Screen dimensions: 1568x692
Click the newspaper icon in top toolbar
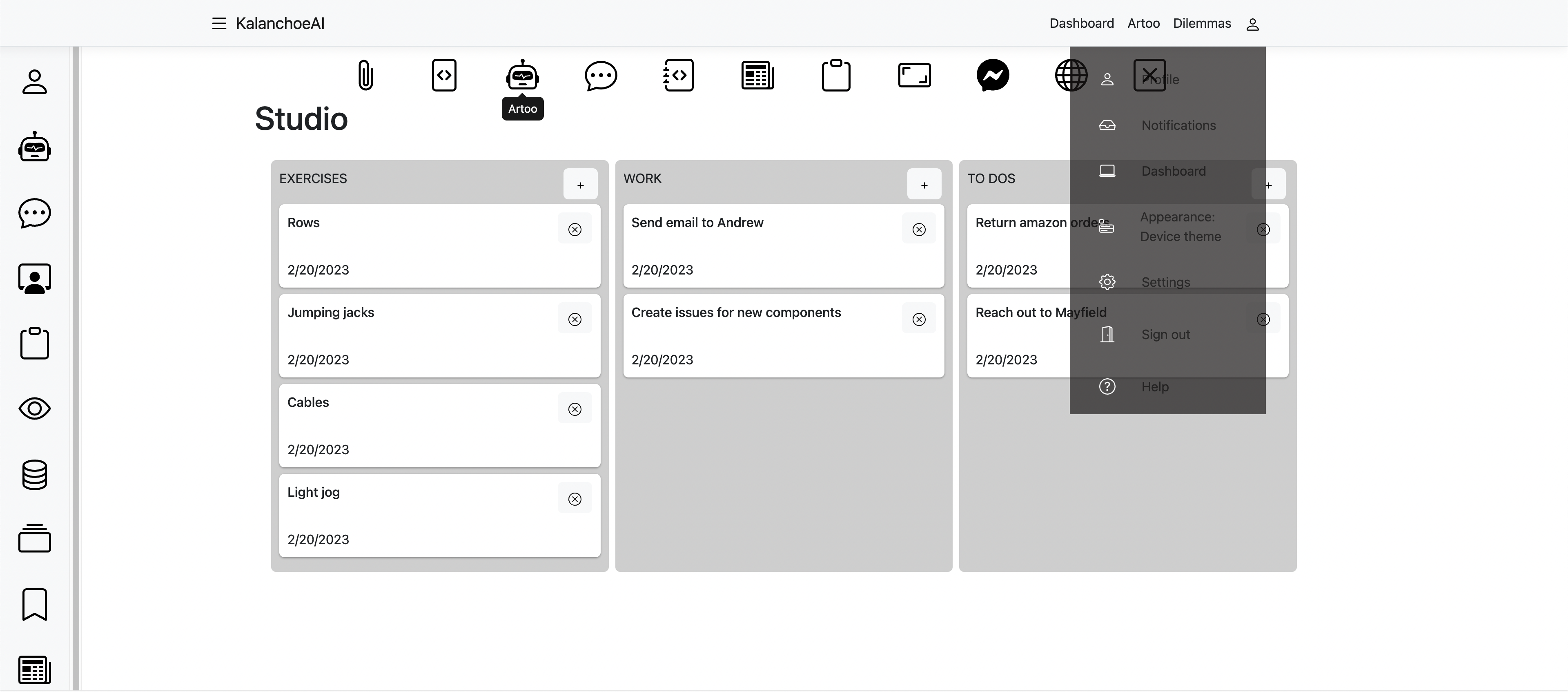tap(757, 76)
